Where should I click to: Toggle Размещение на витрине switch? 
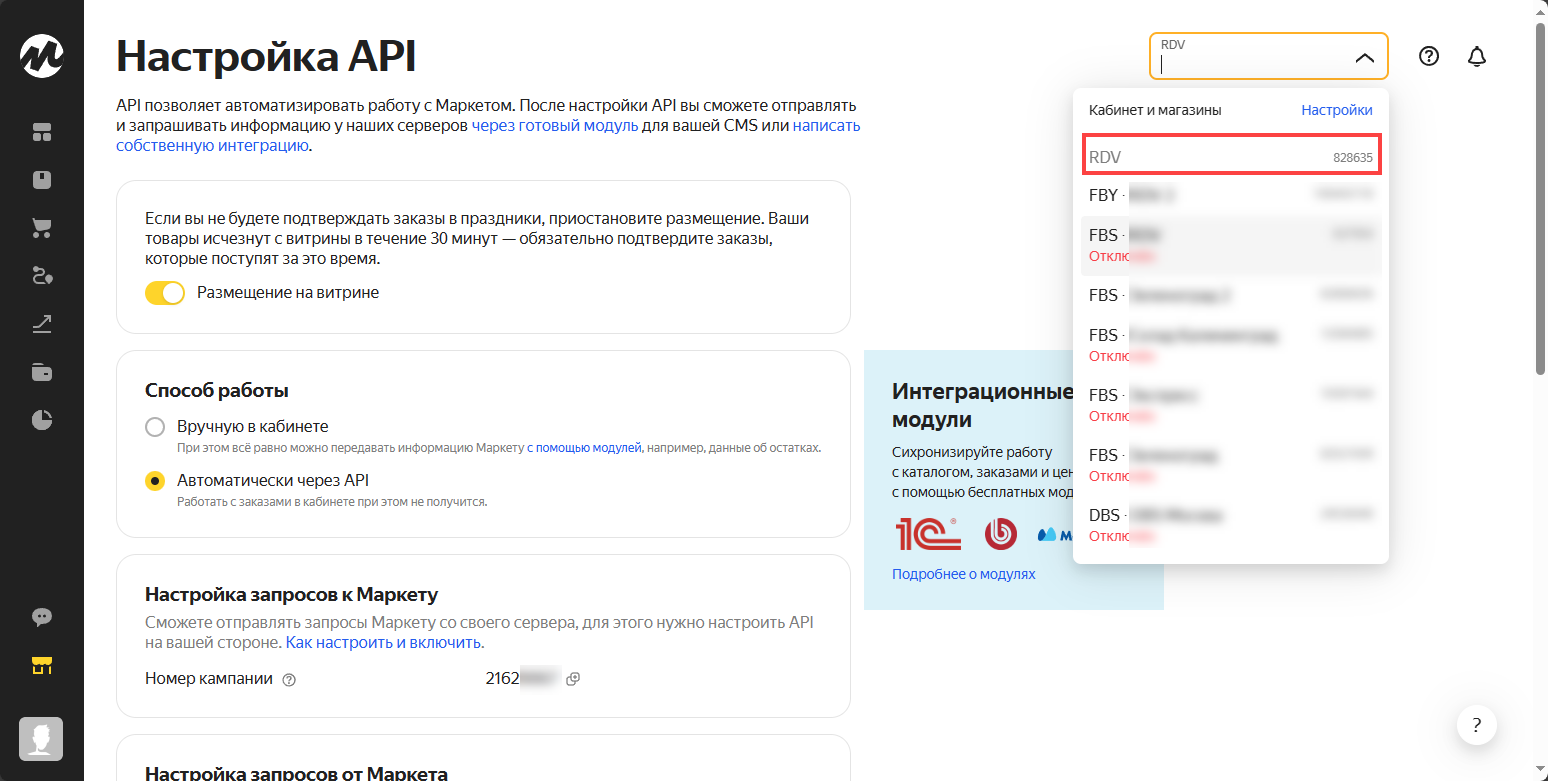(x=165, y=293)
